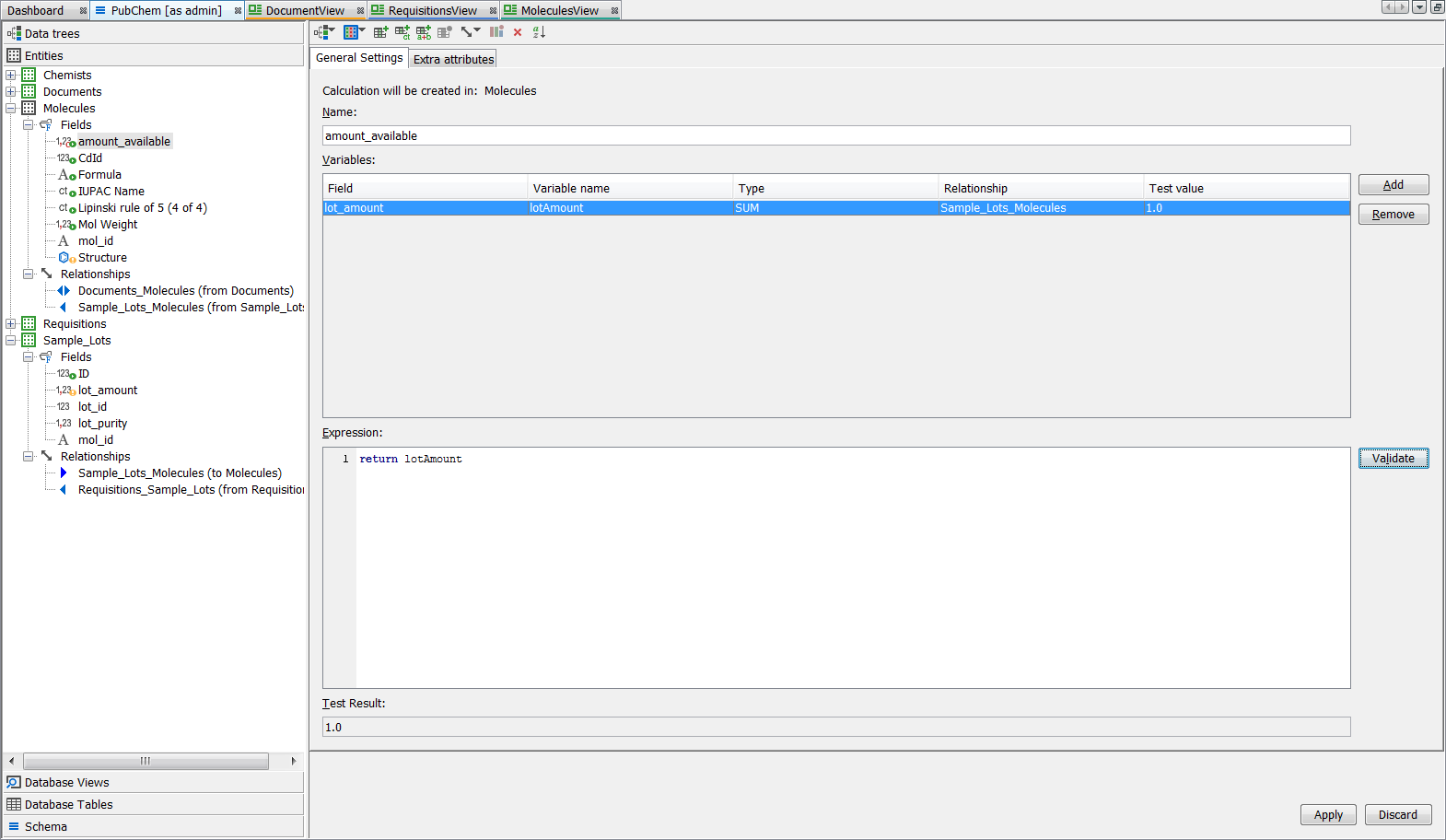Click the Add variable button
1446x840 pixels.
(x=1393, y=185)
